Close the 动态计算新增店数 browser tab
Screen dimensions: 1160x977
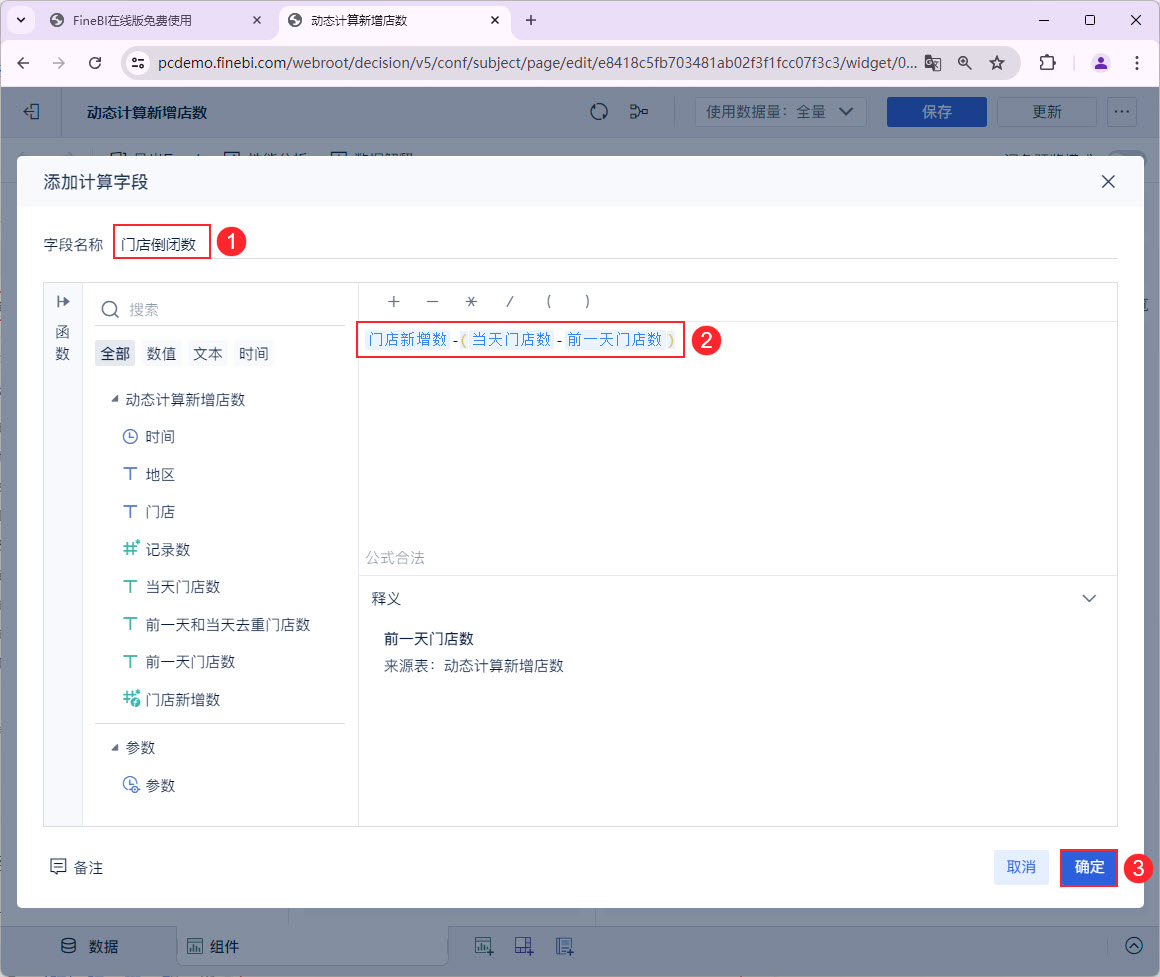click(x=495, y=21)
